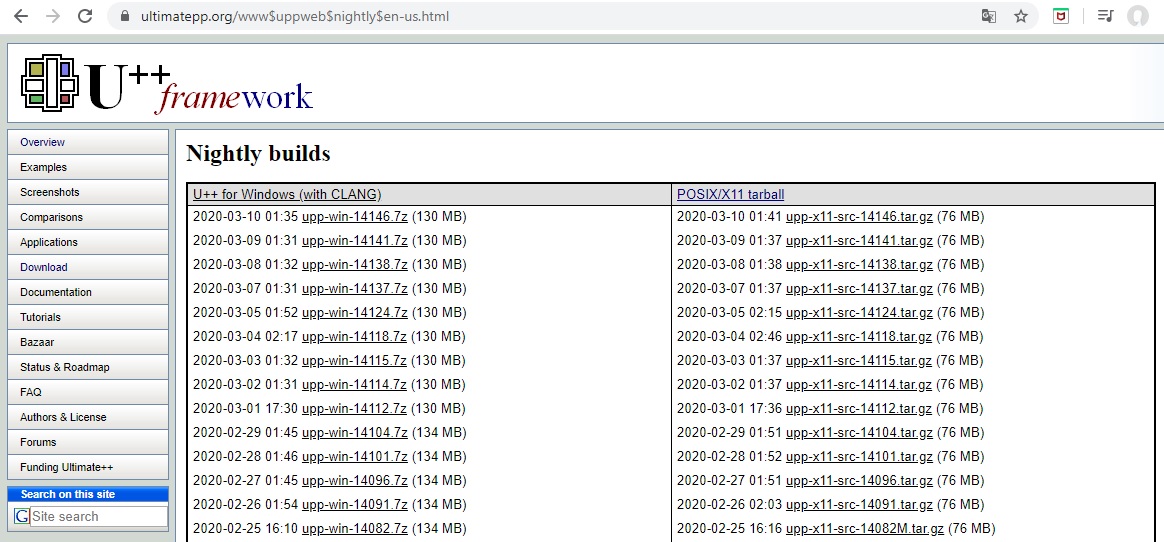Open the Chrome profile avatar
The height and width of the screenshot is (542, 1164).
1137,16
